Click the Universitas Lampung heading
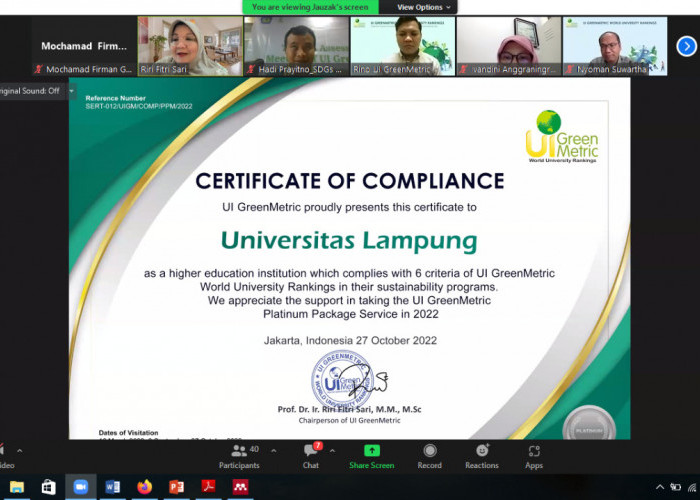The height and width of the screenshot is (500, 700). (x=349, y=241)
